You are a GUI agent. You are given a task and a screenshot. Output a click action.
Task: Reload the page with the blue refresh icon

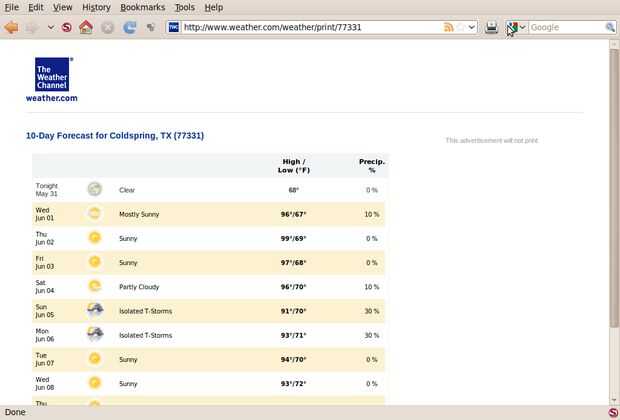point(129,27)
